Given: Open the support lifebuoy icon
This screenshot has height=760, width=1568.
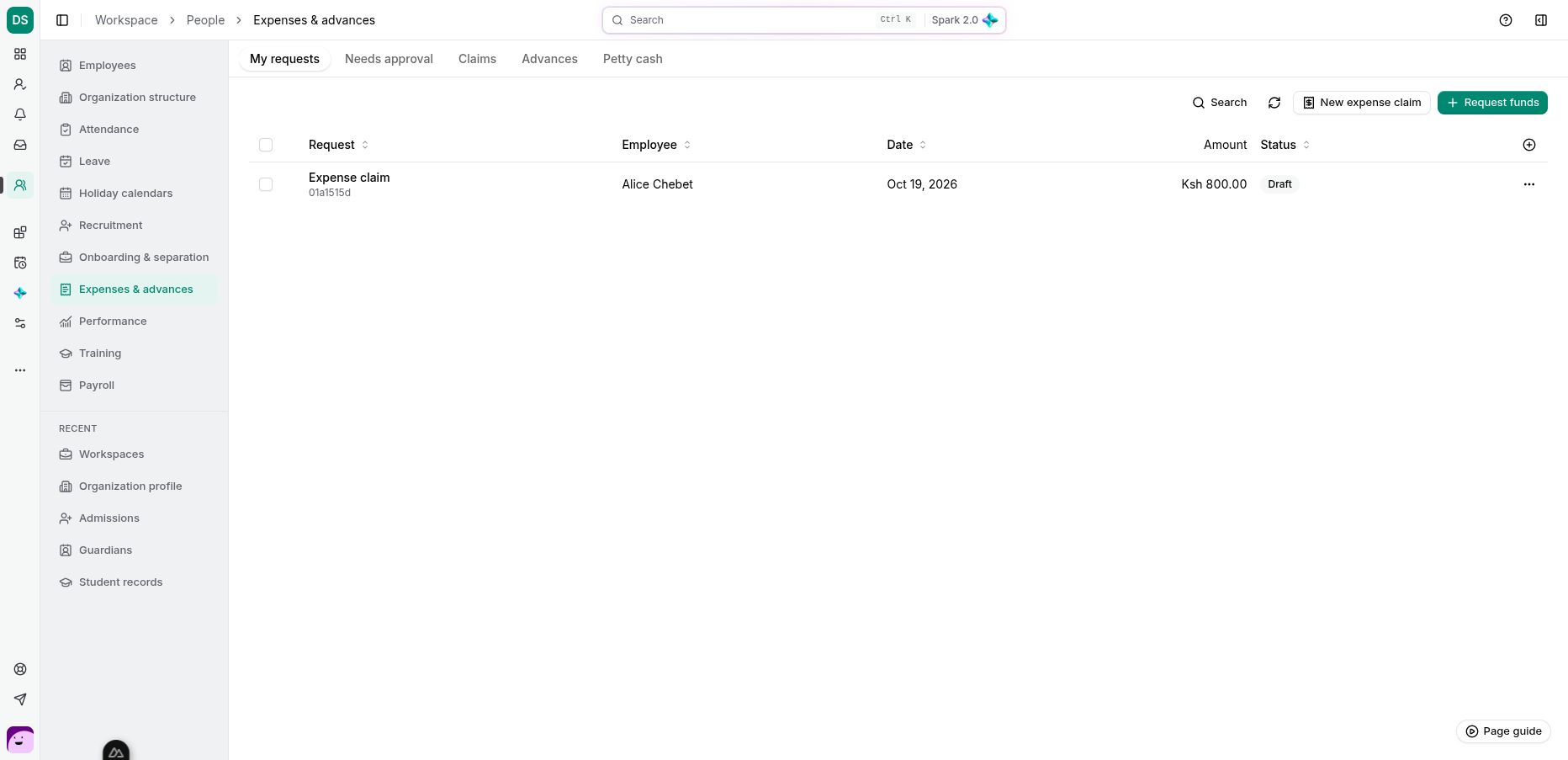Looking at the screenshot, I should pyautogui.click(x=20, y=669).
